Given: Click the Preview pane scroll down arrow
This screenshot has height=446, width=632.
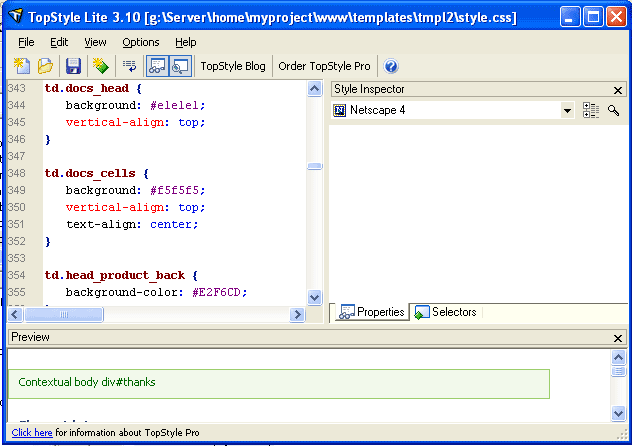Looking at the screenshot, I should point(618,413).
